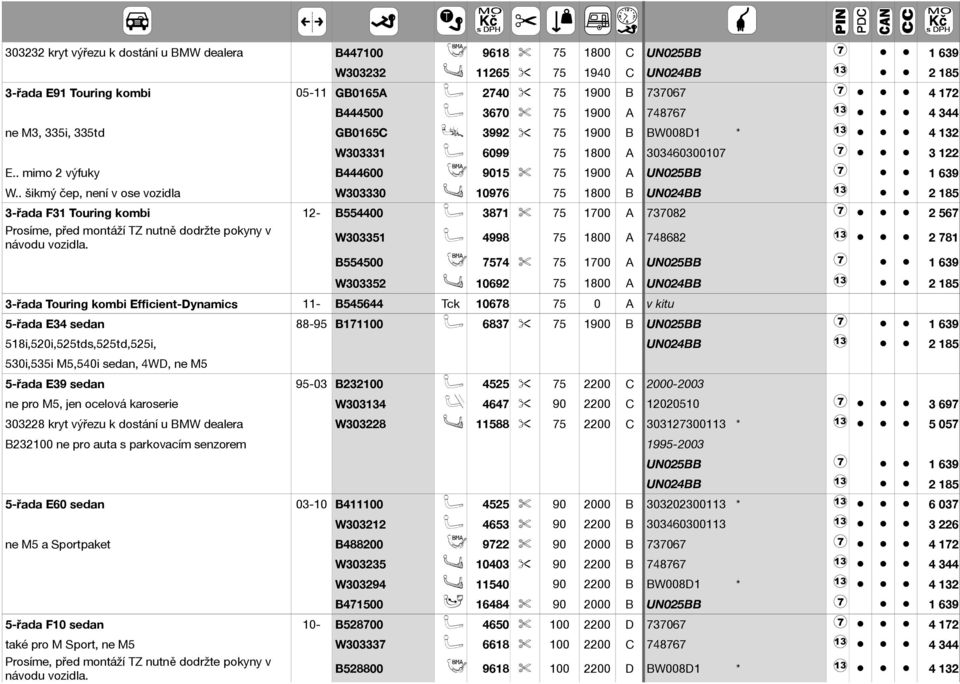Click product code B447100
The image size is (960, 684).
pos(359,53)
